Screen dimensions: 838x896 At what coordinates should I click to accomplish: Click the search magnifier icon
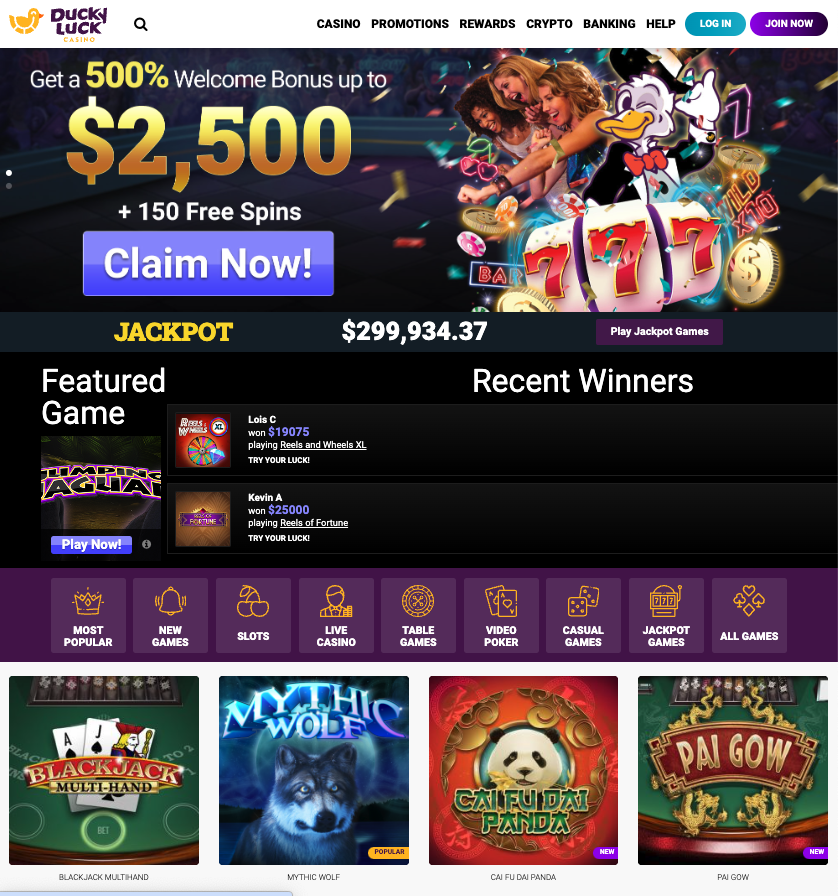(141, 25)
